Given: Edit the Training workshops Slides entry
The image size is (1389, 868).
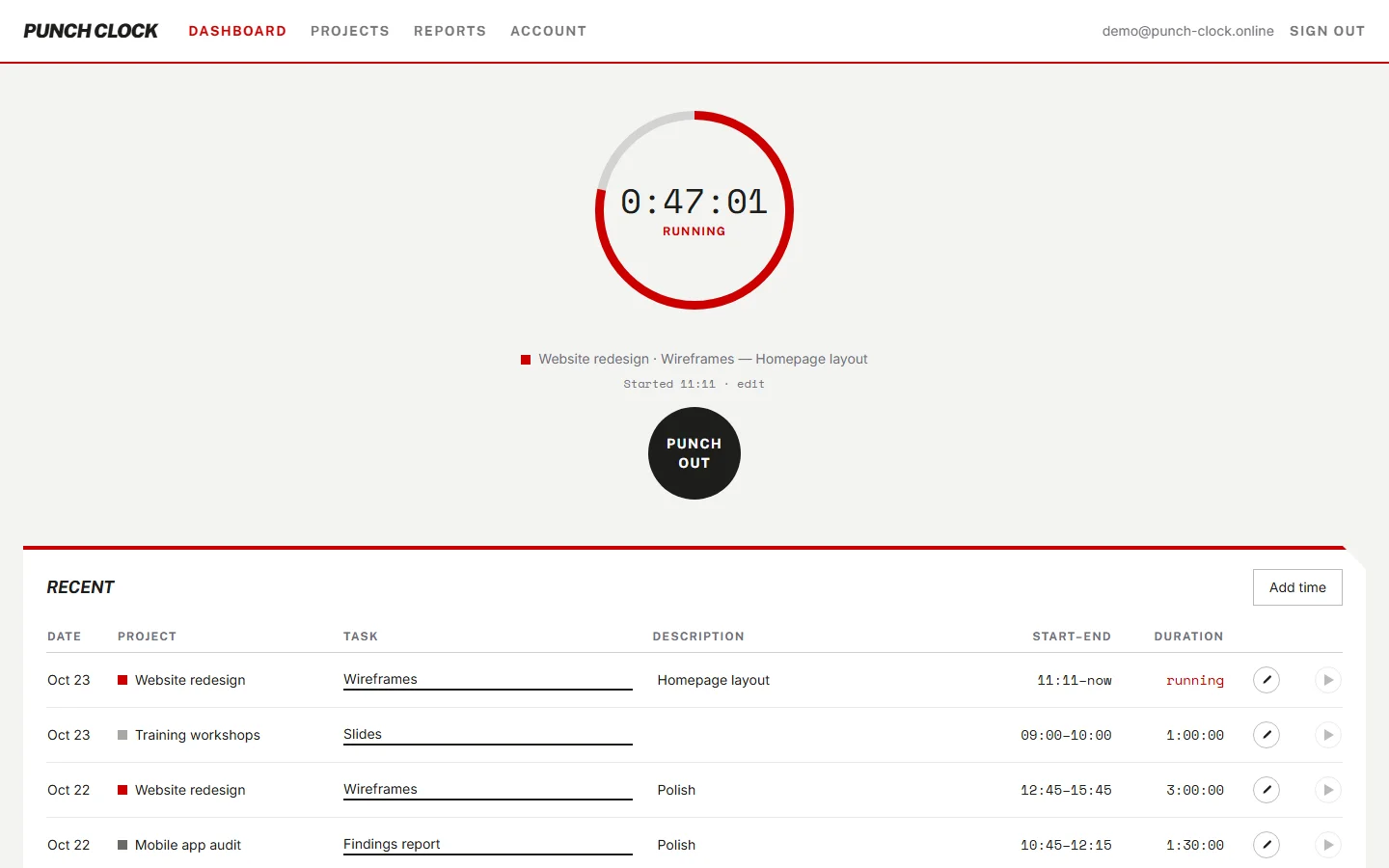Looking at the screenshot, I should [1266, 735].
